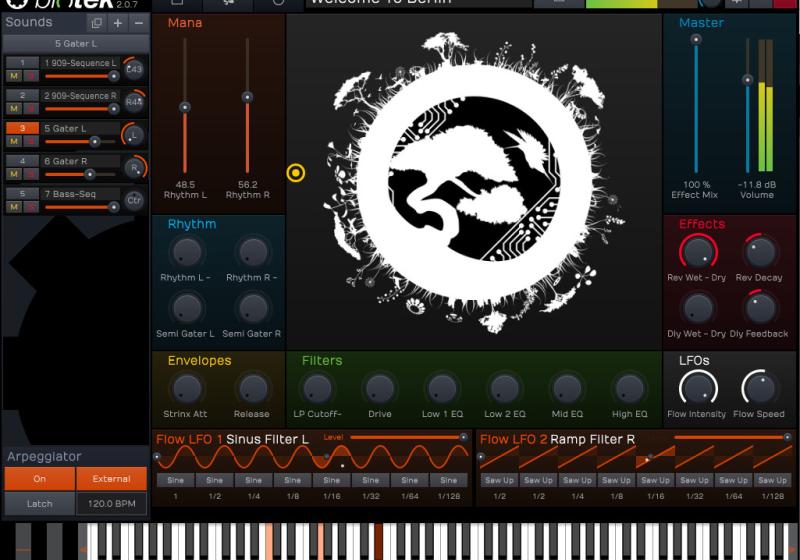Click the Mana Rhythm L slider handle
The image size is (800, 560).
click(185, 107)
